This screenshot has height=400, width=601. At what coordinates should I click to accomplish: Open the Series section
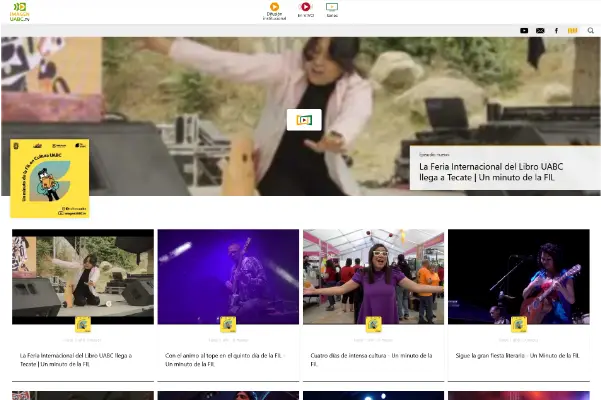point(332,10)
